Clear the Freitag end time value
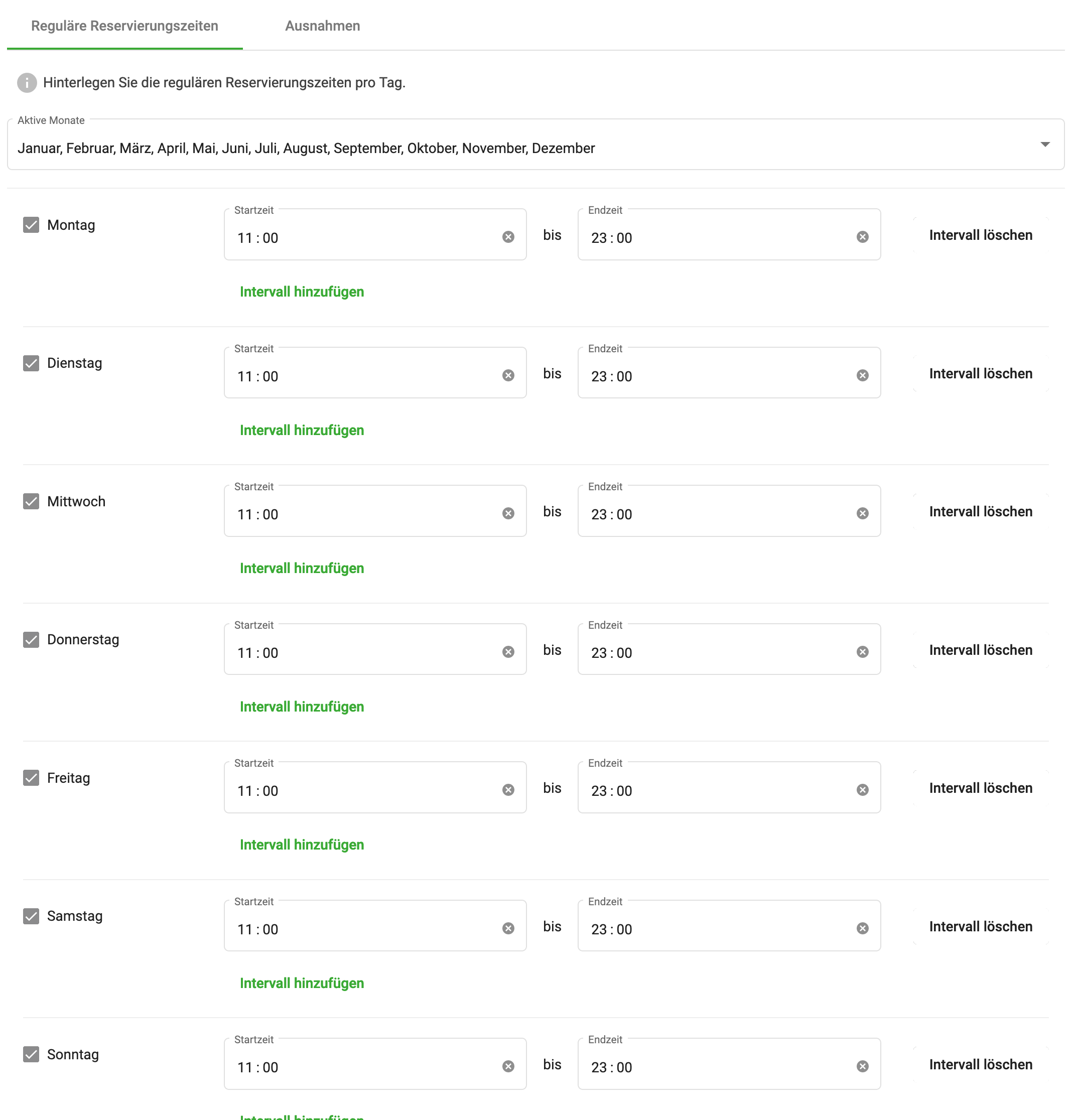This screenshot has width=1075, height=1120. (x=862, y=790)
